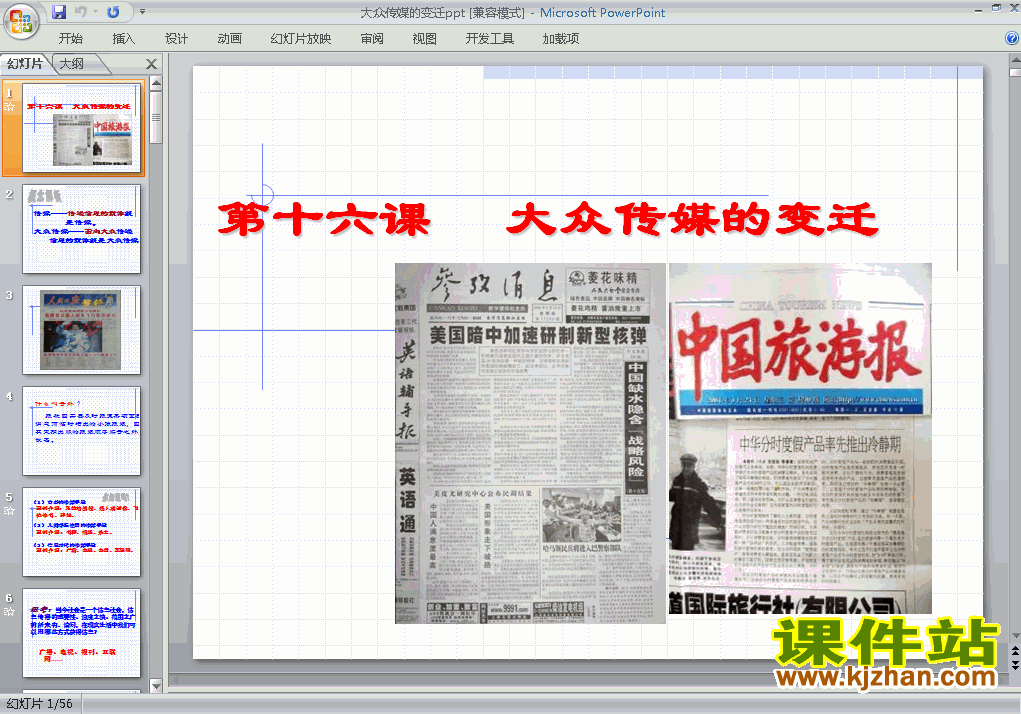The width and height of the screenshot is (1021, 714).
Task: Click the blue Help question mark icon
Action: [1012, 38]
